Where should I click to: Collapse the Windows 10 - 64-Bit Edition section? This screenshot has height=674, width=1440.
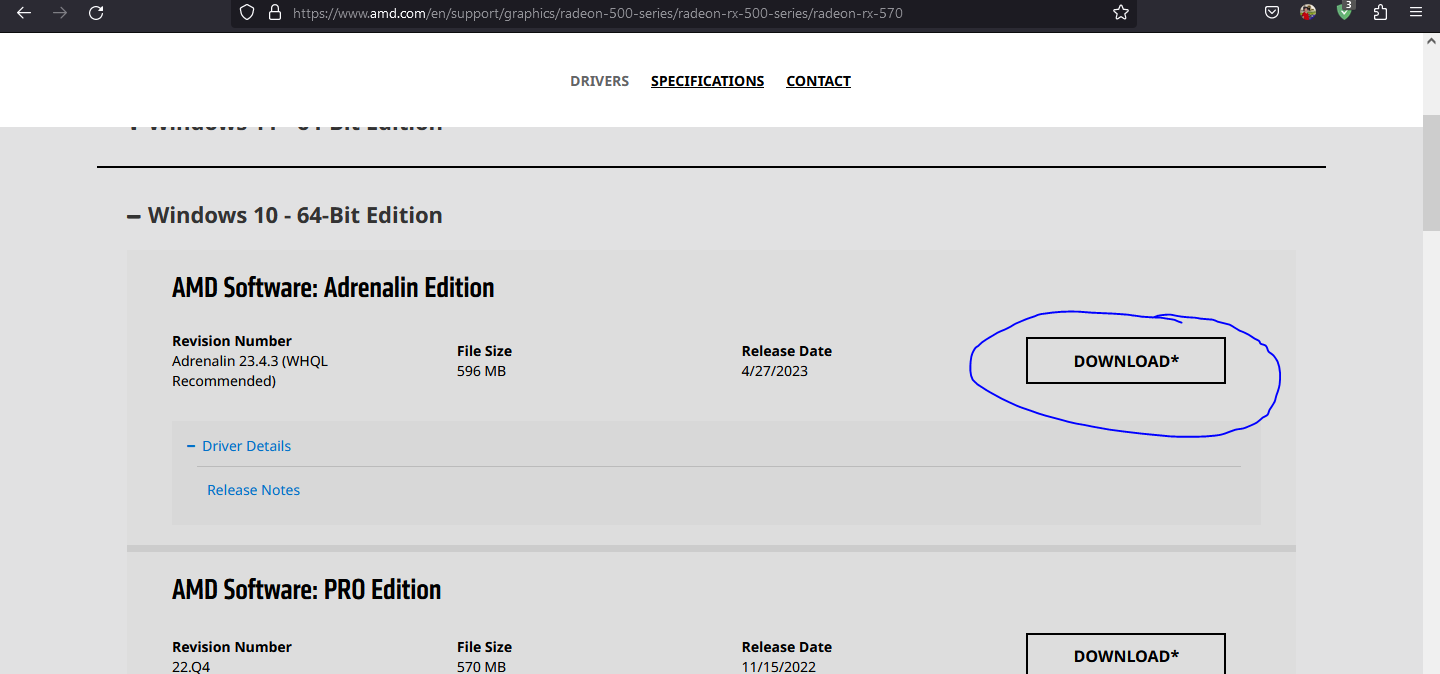(285, 215)
